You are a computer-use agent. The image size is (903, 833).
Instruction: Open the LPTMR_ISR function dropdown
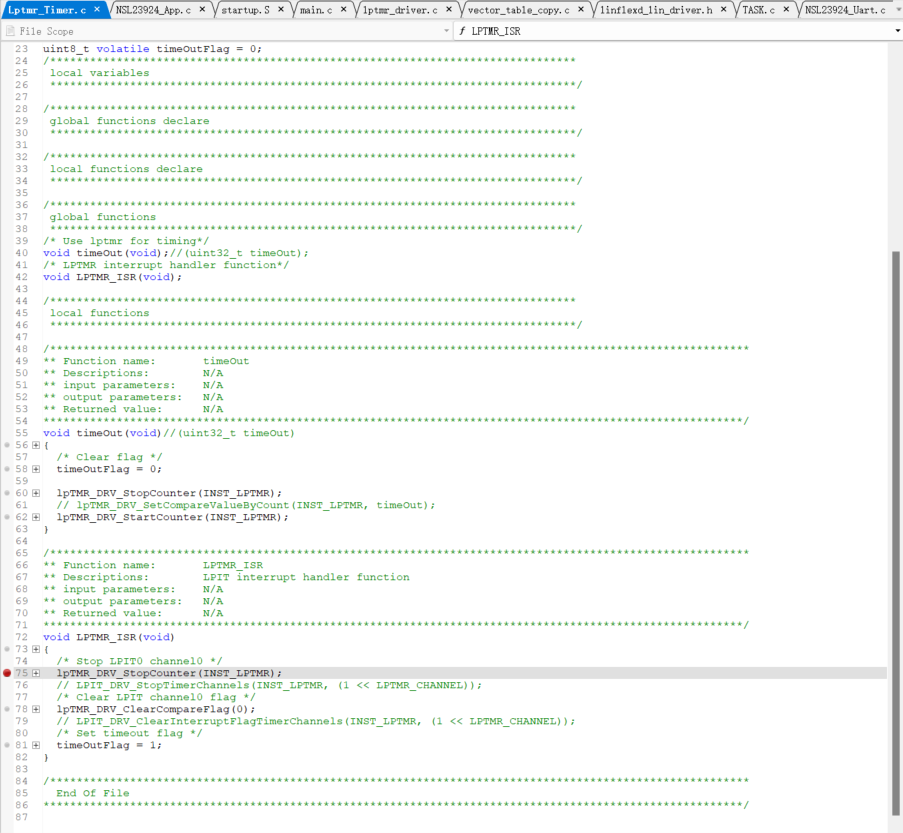click(897, 31)
